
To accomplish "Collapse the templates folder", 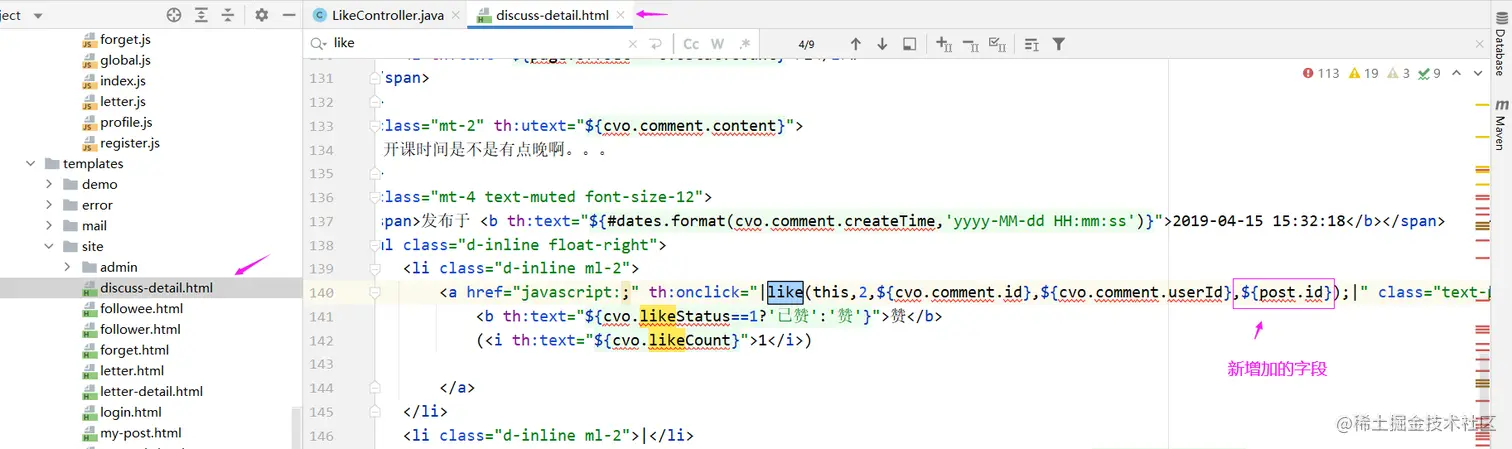I will pyautogui.click(x=31, y=164).
